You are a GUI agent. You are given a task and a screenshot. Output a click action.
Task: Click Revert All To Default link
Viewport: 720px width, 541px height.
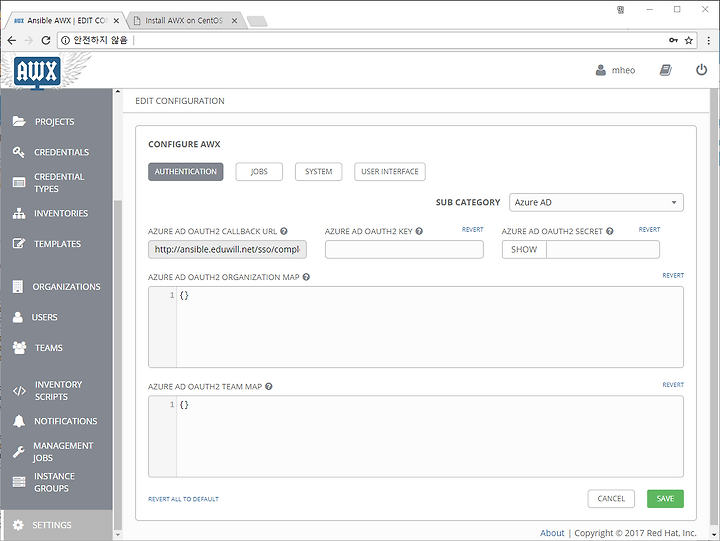183,499
